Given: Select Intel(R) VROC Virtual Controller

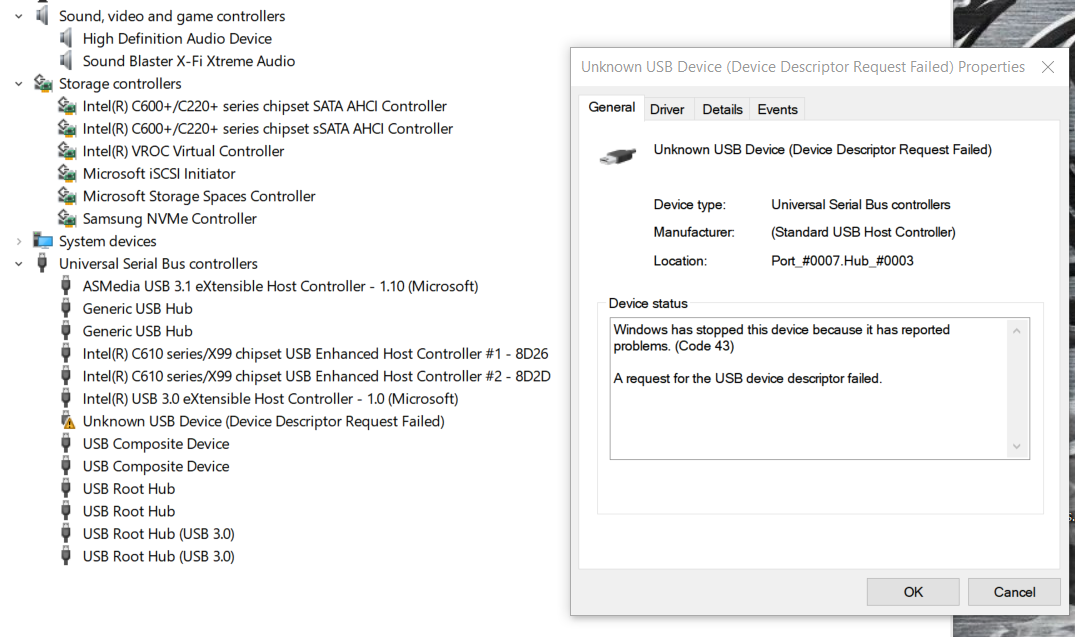Looking at the screenshot, I should [x=183, y=152].
